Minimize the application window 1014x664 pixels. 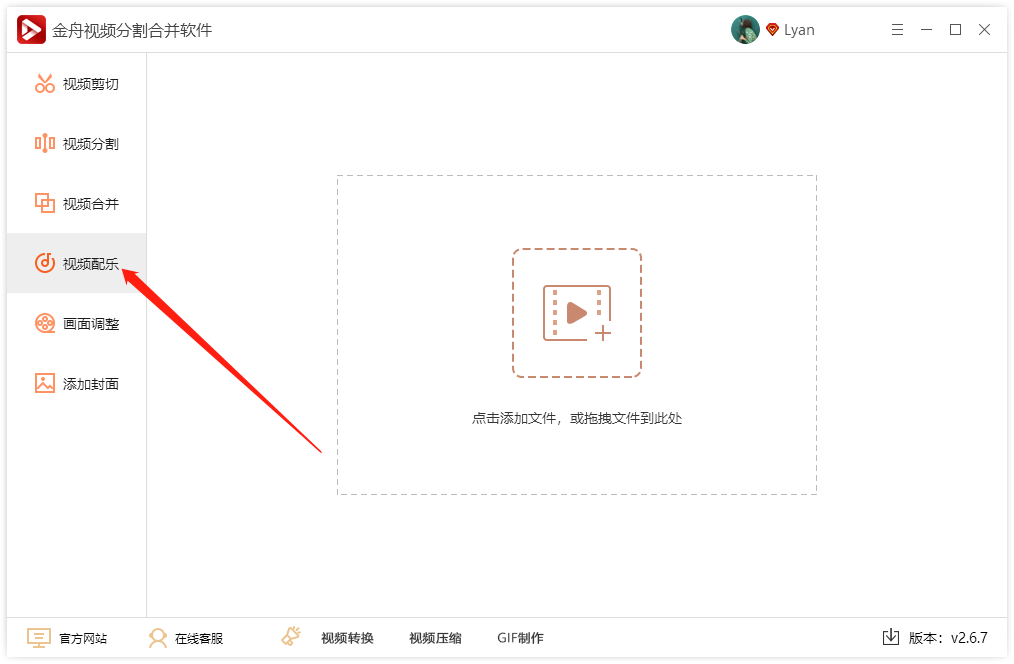click(x=926, y=30)
